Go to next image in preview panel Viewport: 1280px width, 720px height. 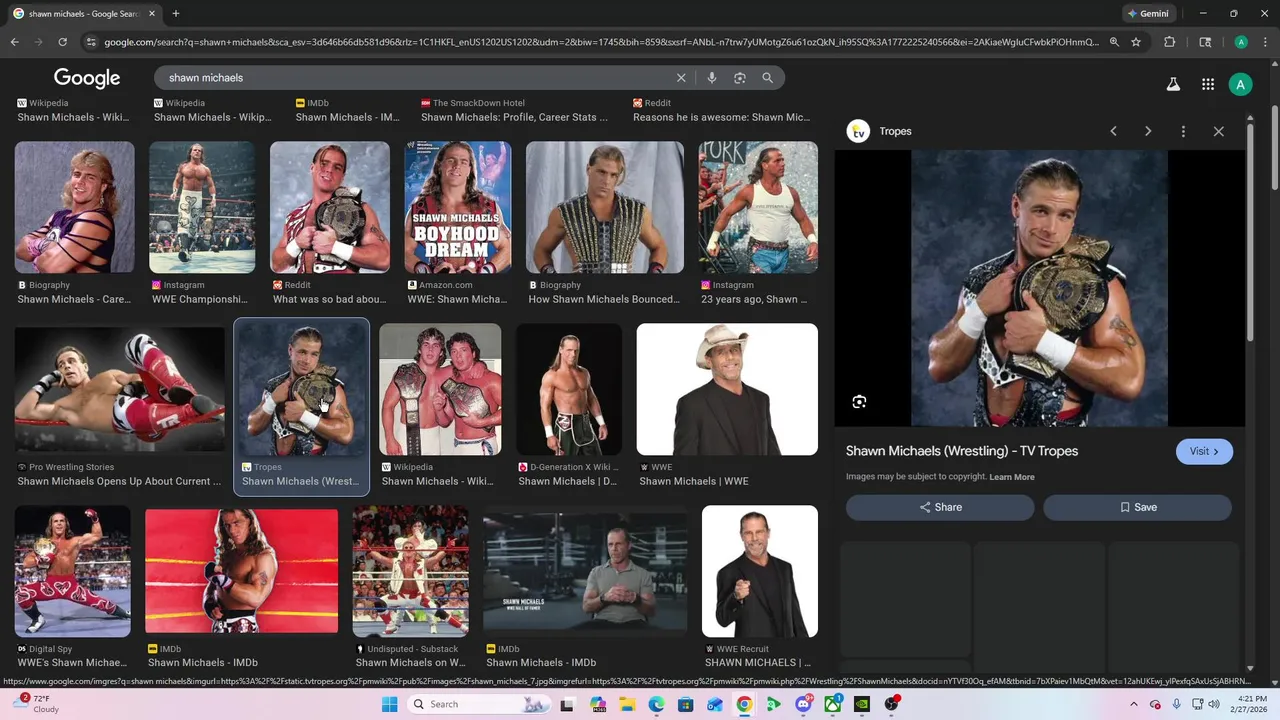[1148, 131]
